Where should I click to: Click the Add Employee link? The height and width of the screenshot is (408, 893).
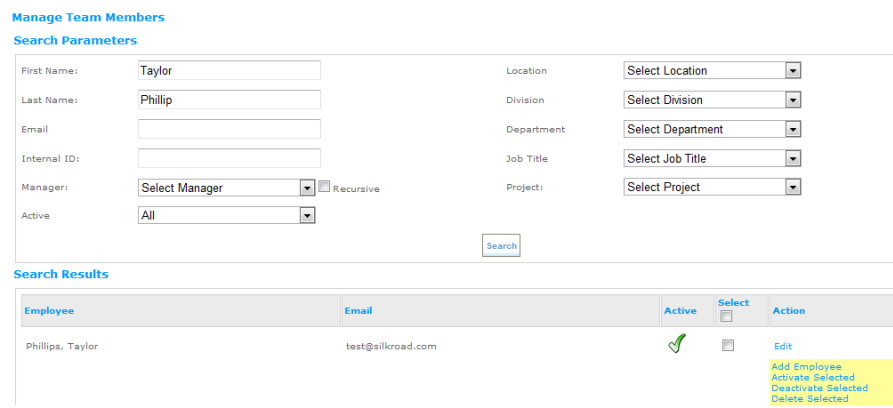point(806,366)
